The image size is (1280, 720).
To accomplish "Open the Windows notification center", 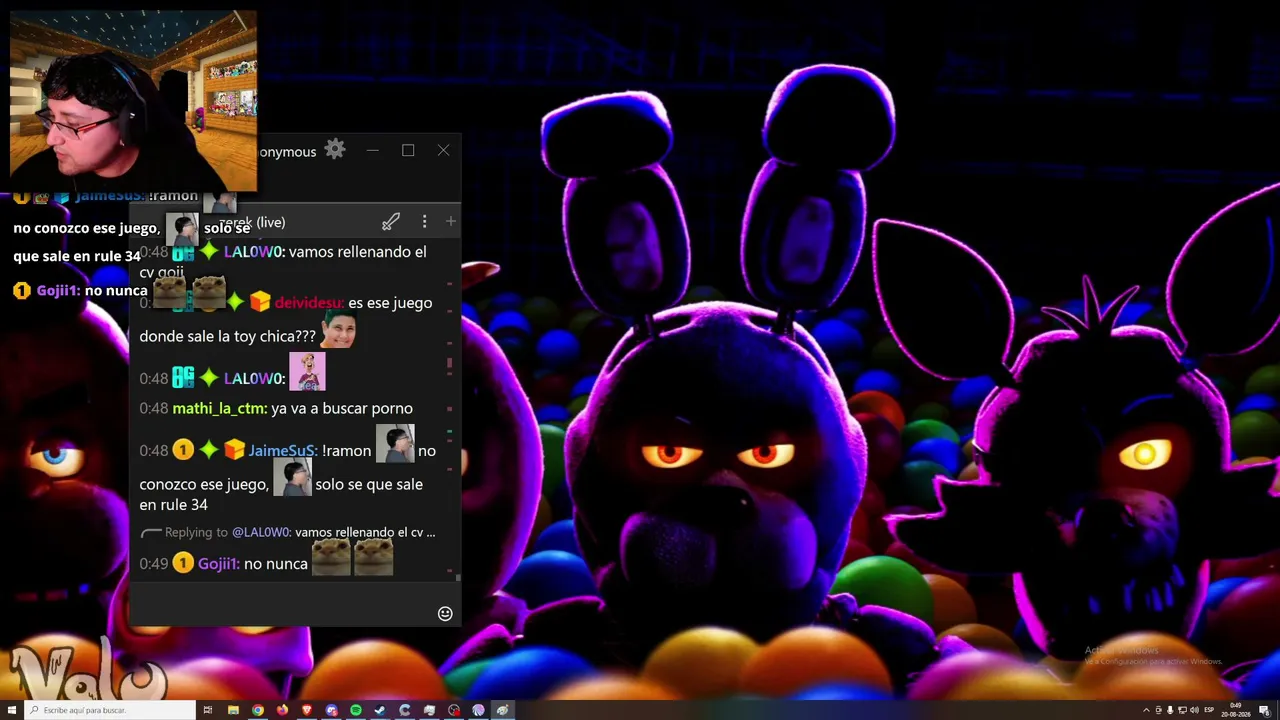I will pos(1265,710).
